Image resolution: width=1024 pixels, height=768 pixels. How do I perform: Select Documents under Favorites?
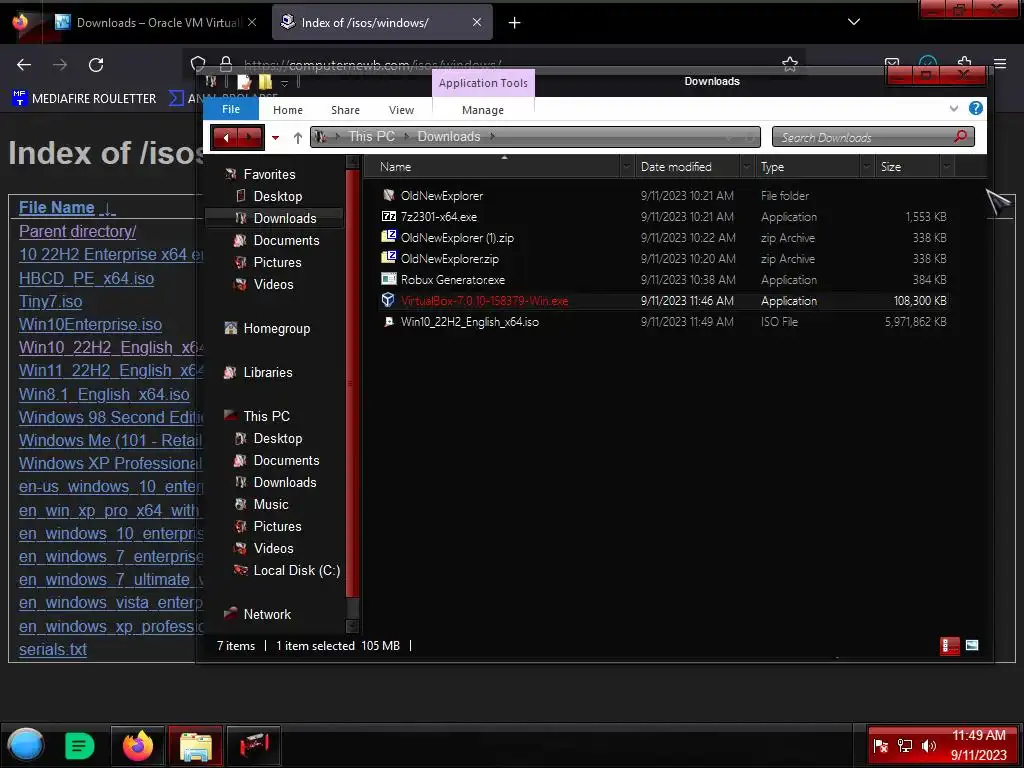point(286,240)
